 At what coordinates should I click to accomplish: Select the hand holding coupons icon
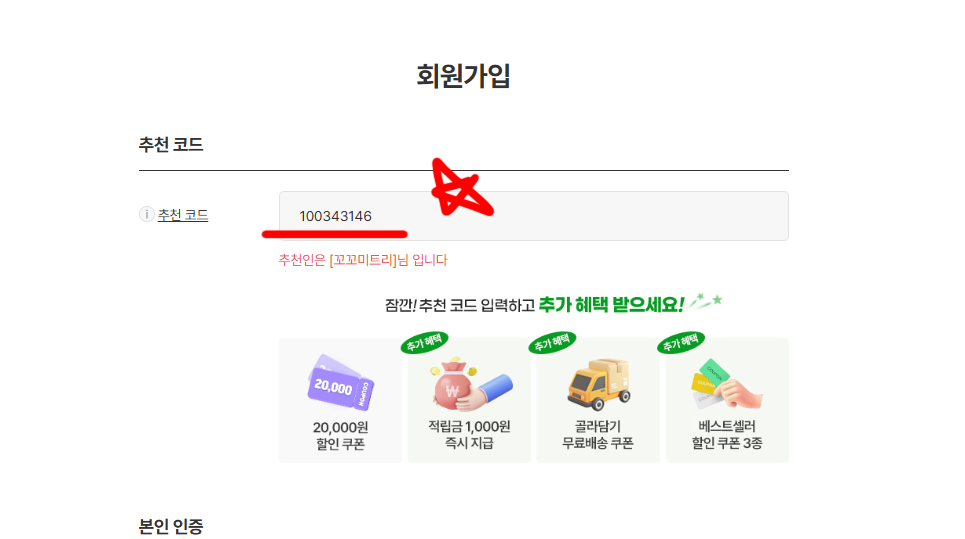coord(726,384)
